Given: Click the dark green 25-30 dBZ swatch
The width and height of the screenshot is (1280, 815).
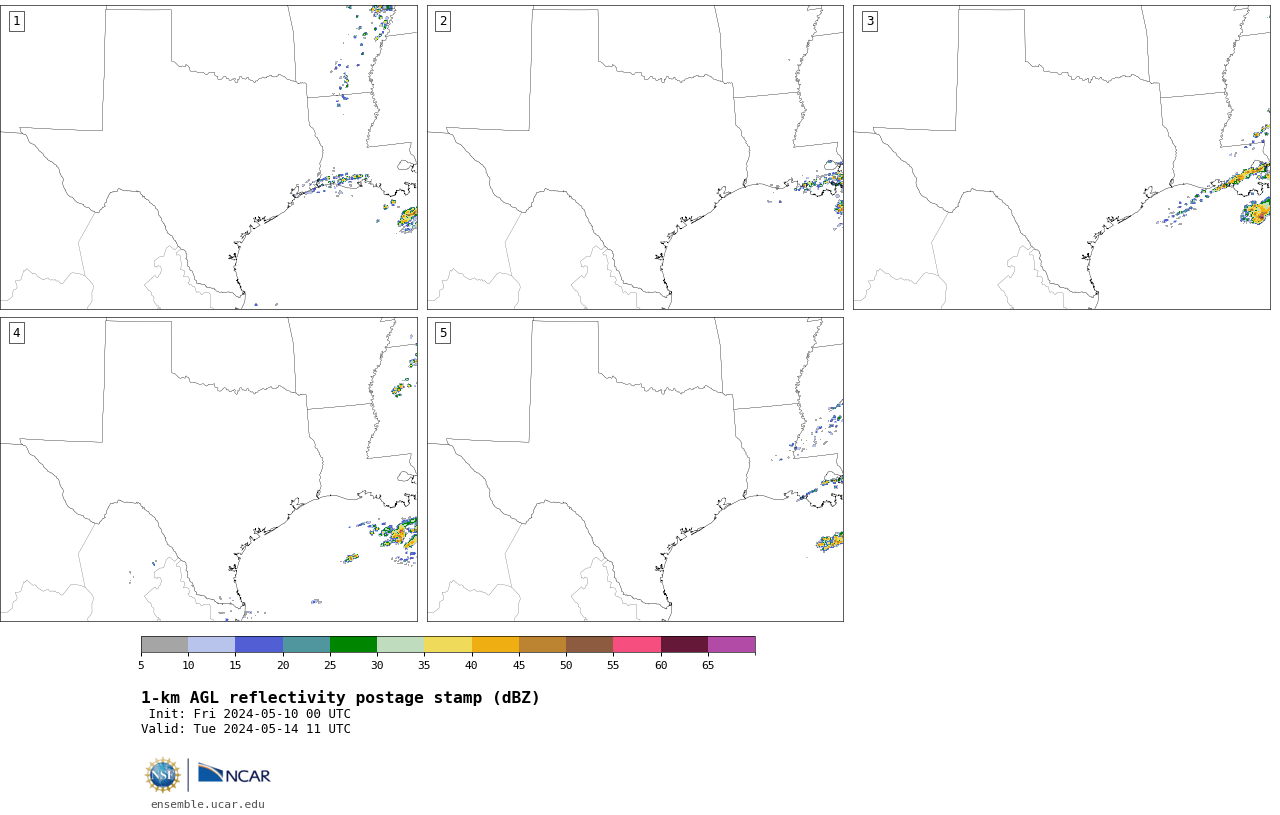Looking at the screenshot, I should tap(354, 644).
